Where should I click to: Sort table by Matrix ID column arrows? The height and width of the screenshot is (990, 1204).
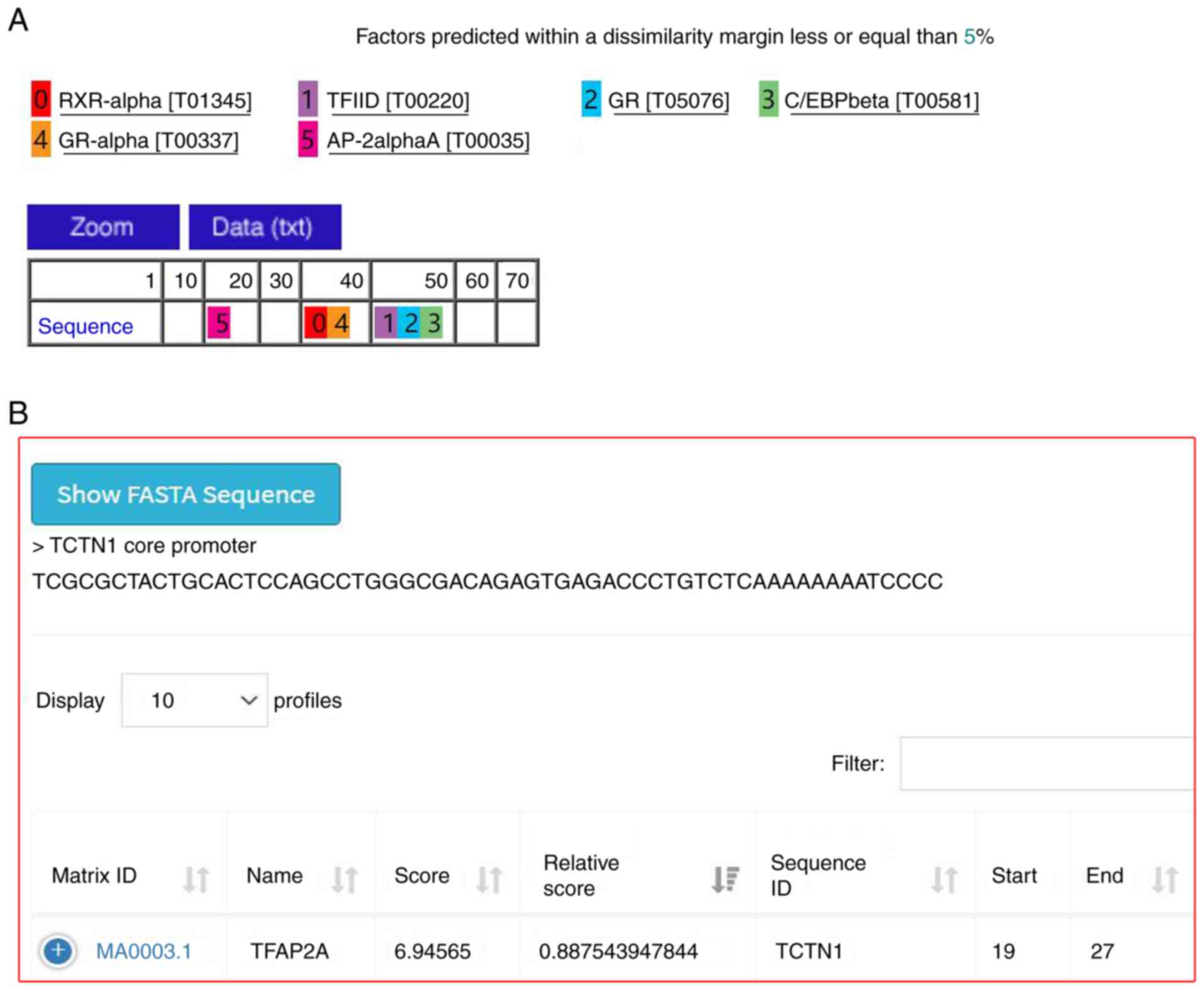point(195,879)
